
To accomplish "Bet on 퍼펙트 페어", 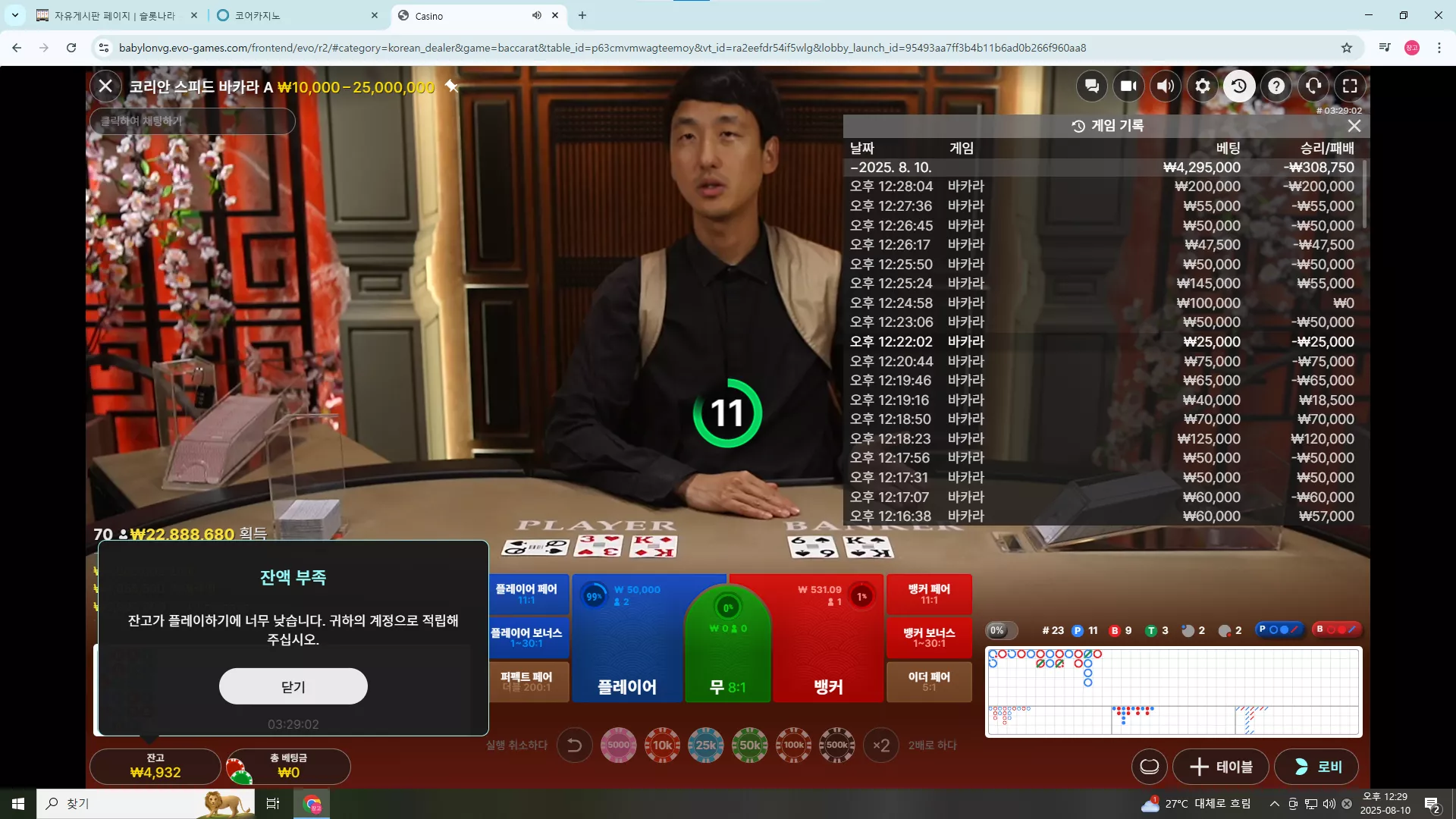I will pyautogui.click(x=527, y=682).
